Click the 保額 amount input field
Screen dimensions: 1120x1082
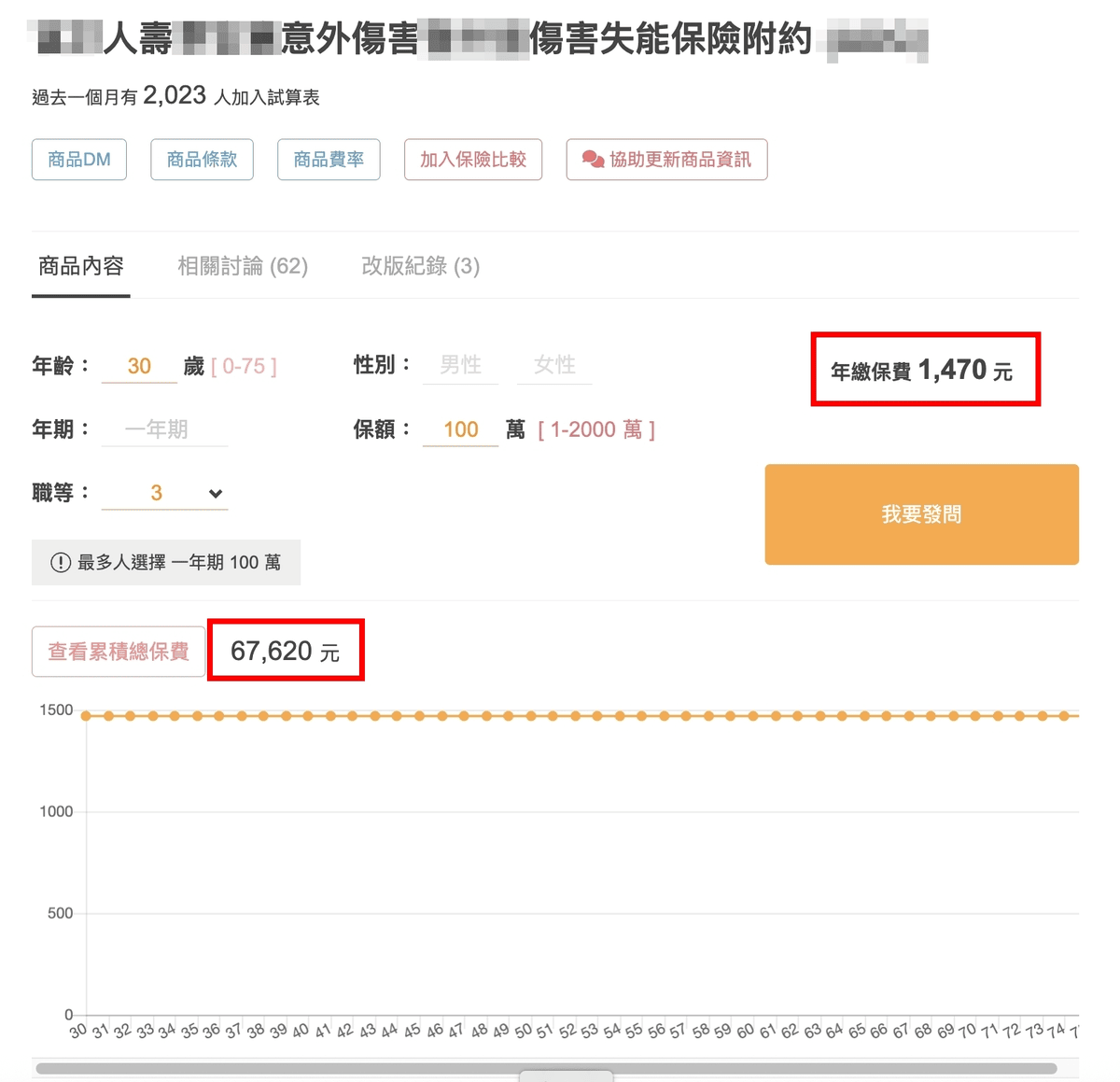pyautogui.click(x=460, y=429)
